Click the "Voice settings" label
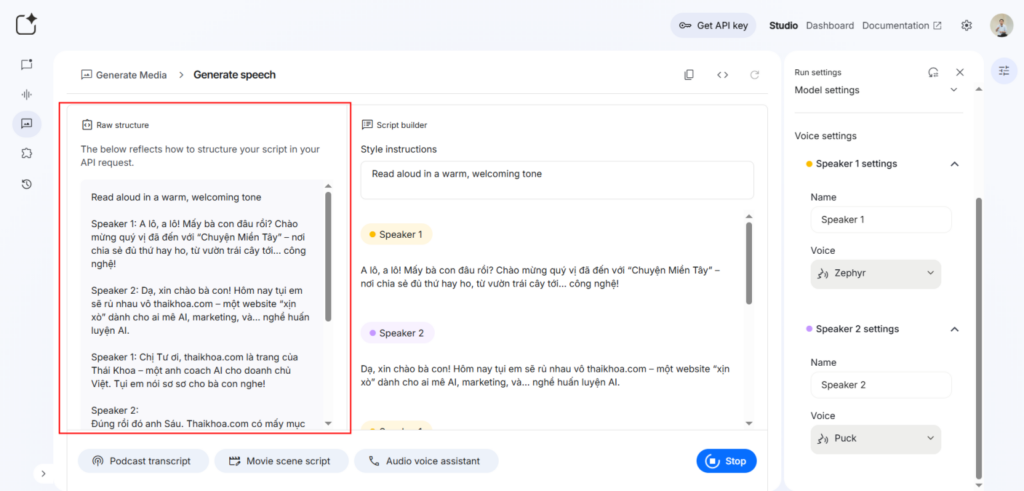This screenshot has height=491, width=1024. pyautogui.click(x=825, y=136)
